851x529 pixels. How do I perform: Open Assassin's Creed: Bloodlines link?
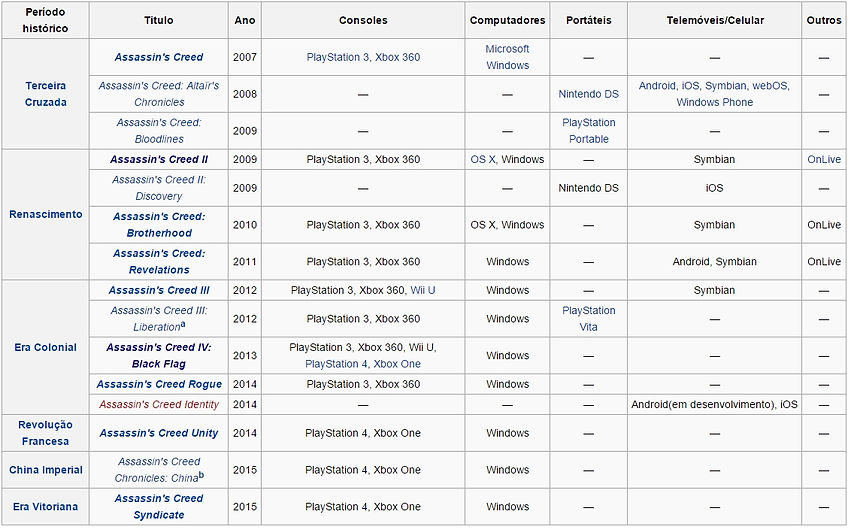158,131
